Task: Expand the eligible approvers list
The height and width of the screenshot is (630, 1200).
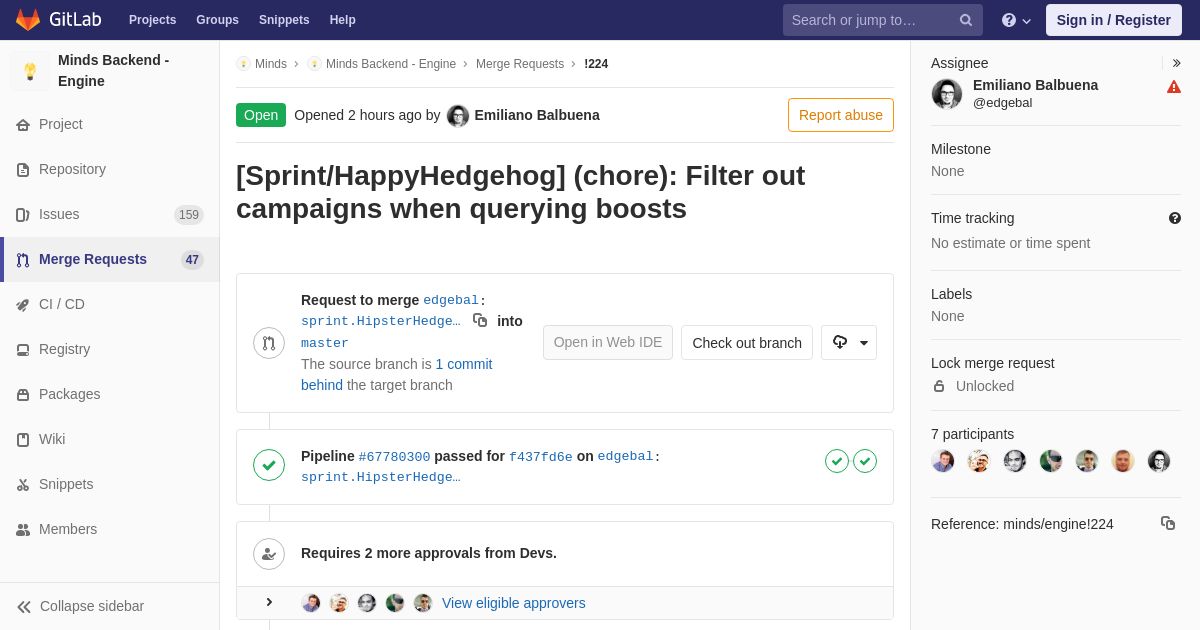Action: 269,602
